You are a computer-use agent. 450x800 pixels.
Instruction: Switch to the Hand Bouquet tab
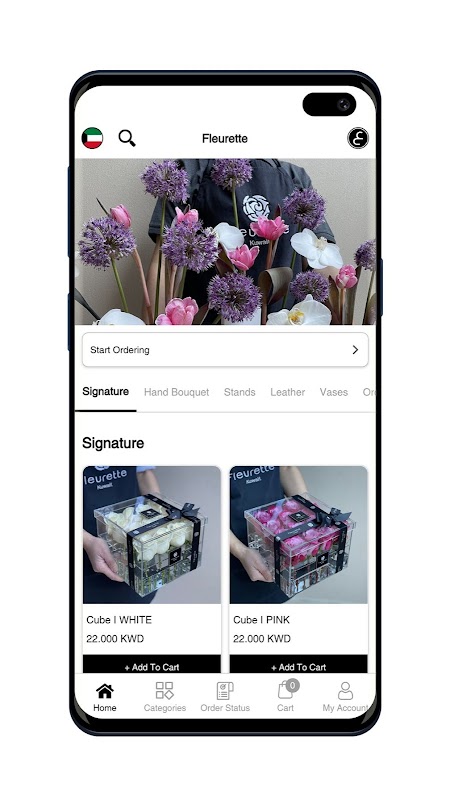pos(177,392)
